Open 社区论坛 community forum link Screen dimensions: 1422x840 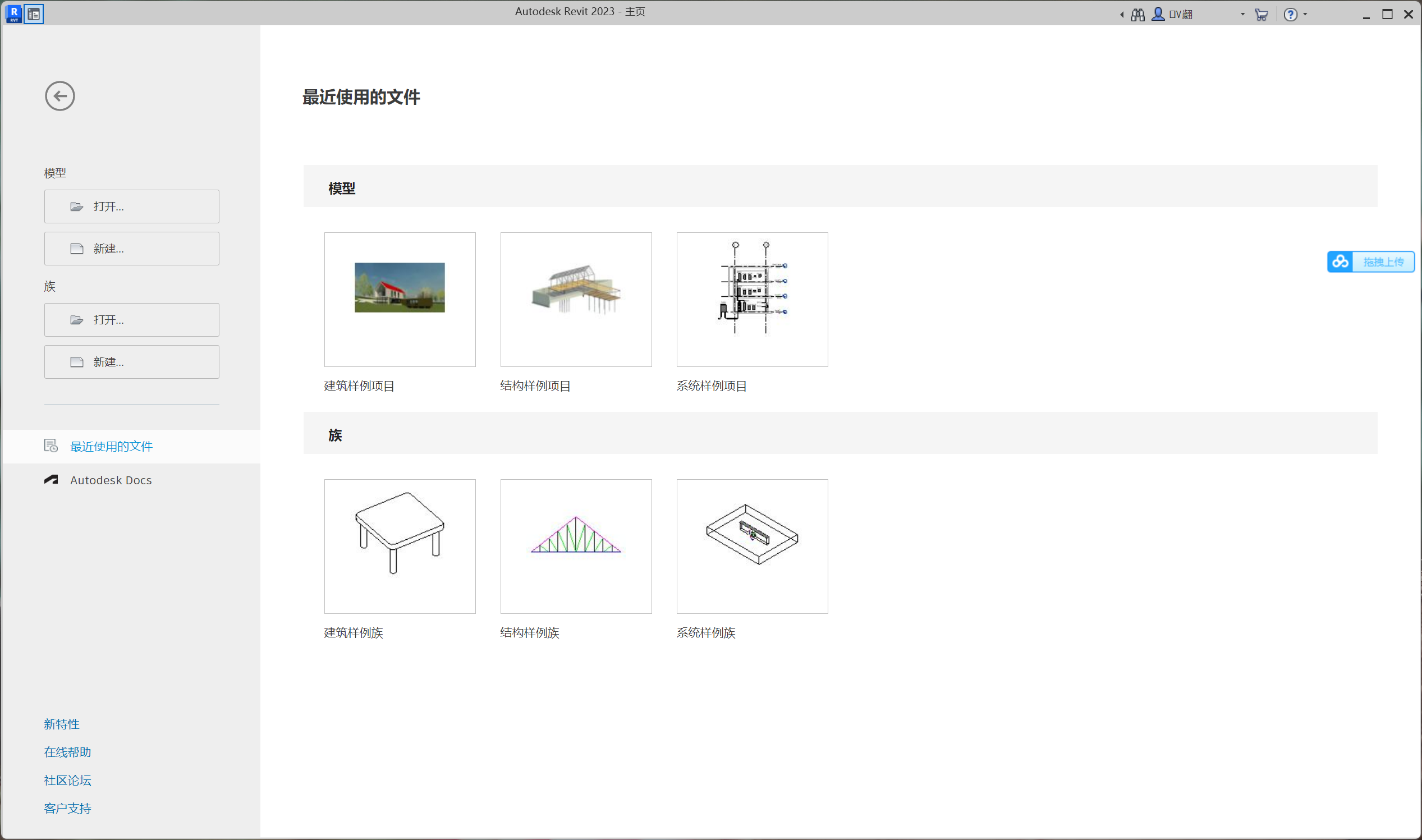67,779
